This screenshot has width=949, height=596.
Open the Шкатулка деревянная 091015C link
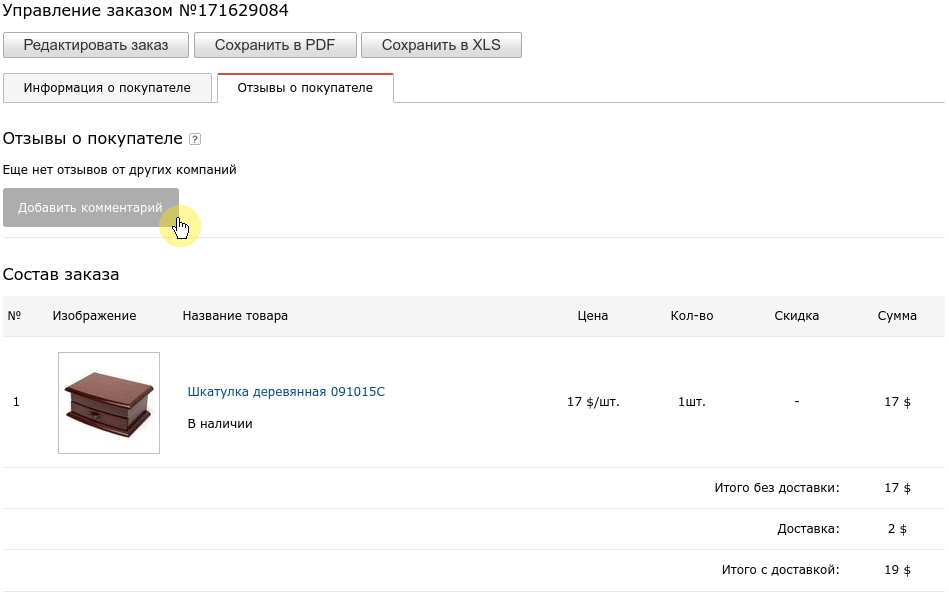(x=286, y=392)
